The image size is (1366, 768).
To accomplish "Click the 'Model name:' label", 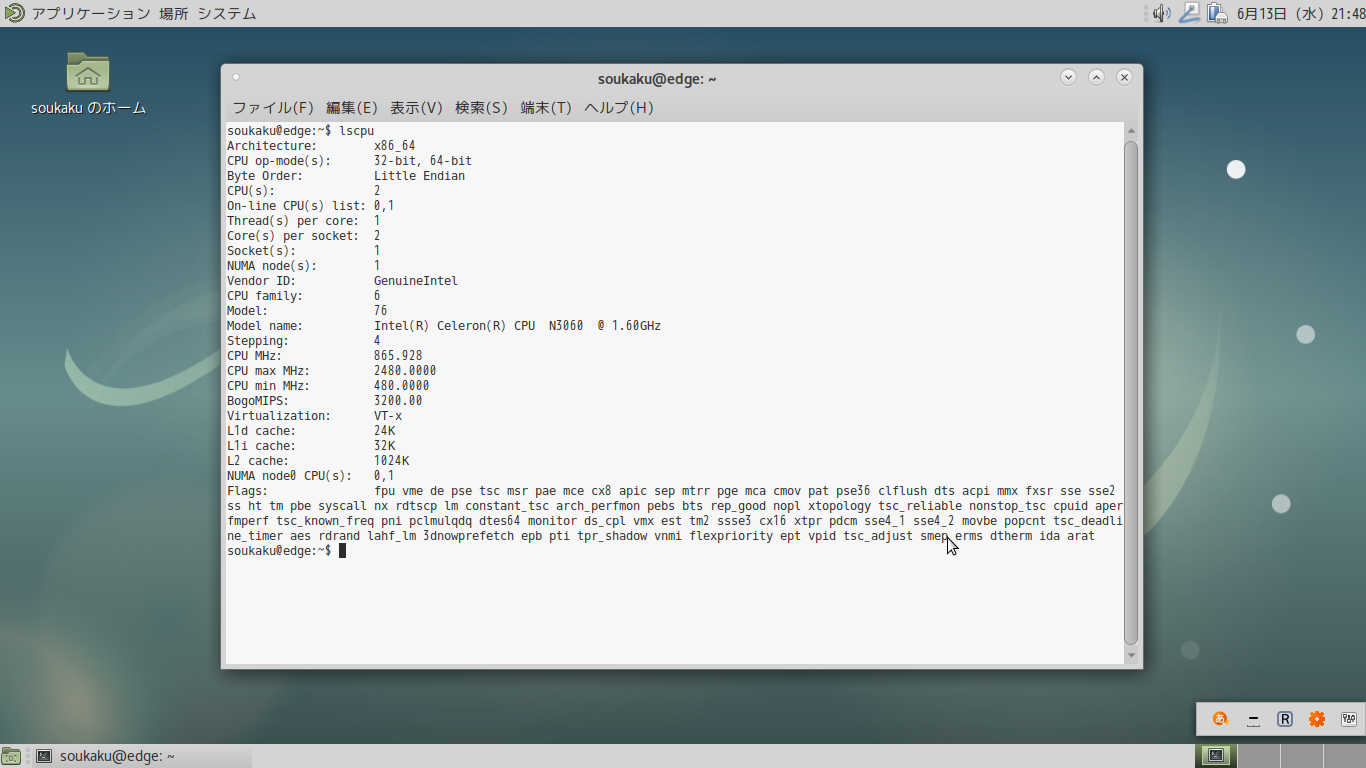I will pos(265,326).
